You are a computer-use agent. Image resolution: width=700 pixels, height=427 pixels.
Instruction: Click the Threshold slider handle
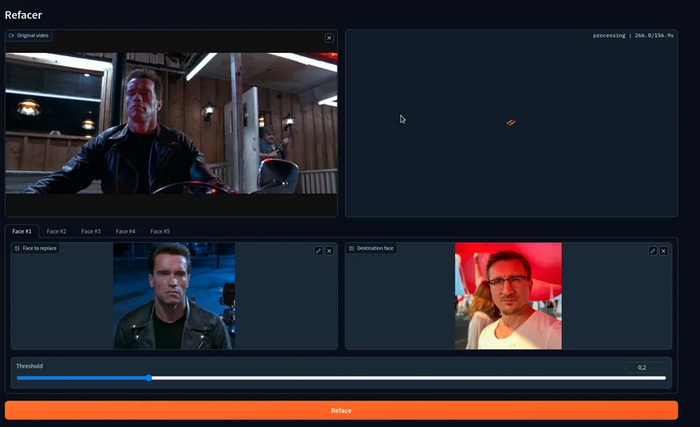pyautogui.click(x=149, y=378)
